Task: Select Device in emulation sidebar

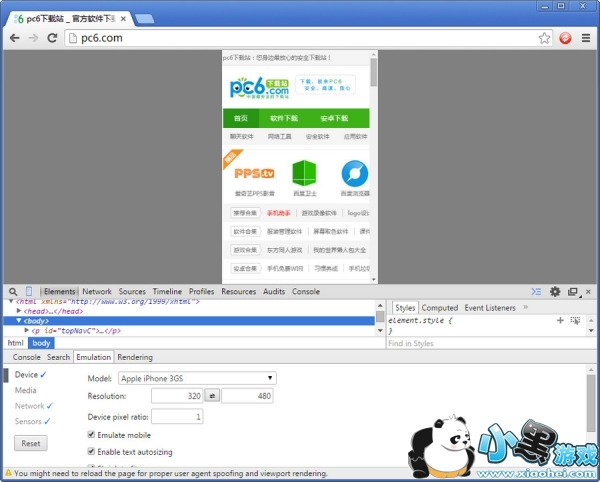Action: tap(26, 375)
